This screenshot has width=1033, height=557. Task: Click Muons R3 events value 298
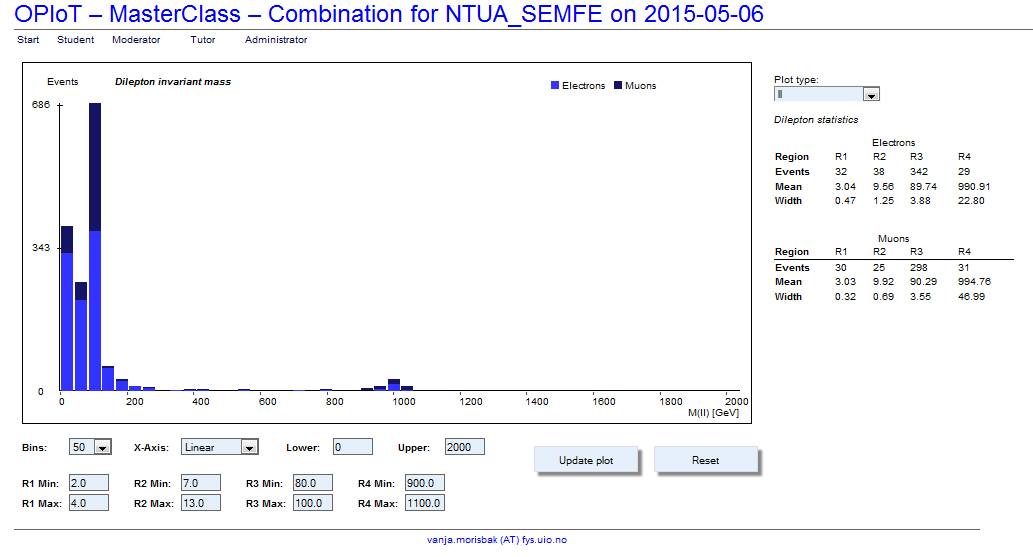coord(918,268)
